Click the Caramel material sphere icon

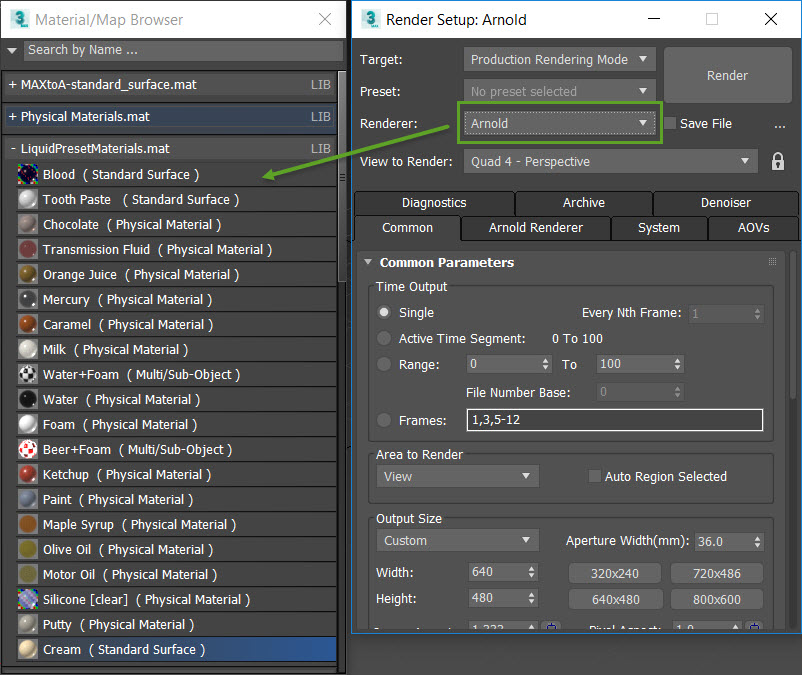click(x=28, y=325)
